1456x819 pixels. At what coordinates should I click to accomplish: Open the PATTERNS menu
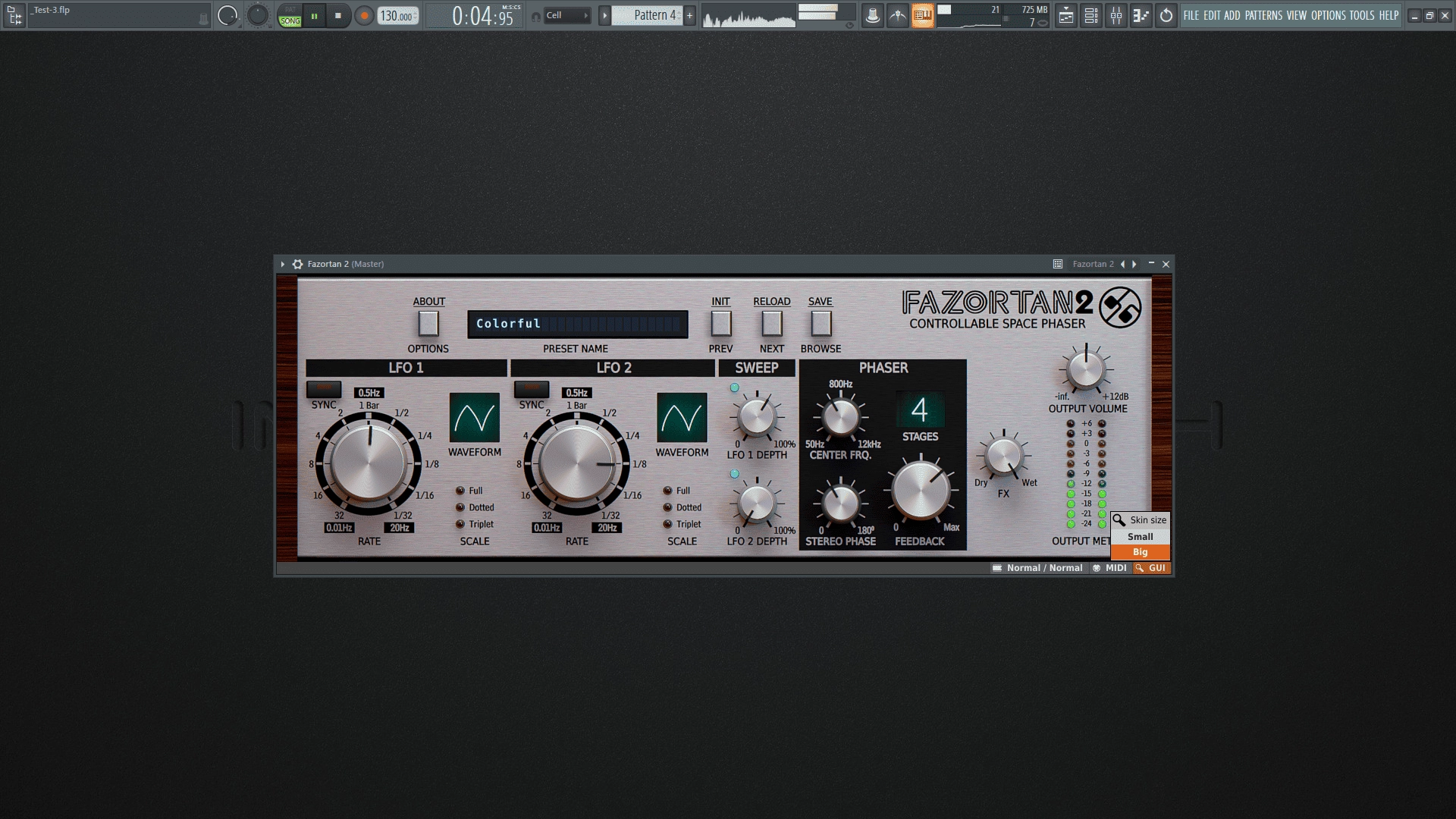tap(1263, 15)
